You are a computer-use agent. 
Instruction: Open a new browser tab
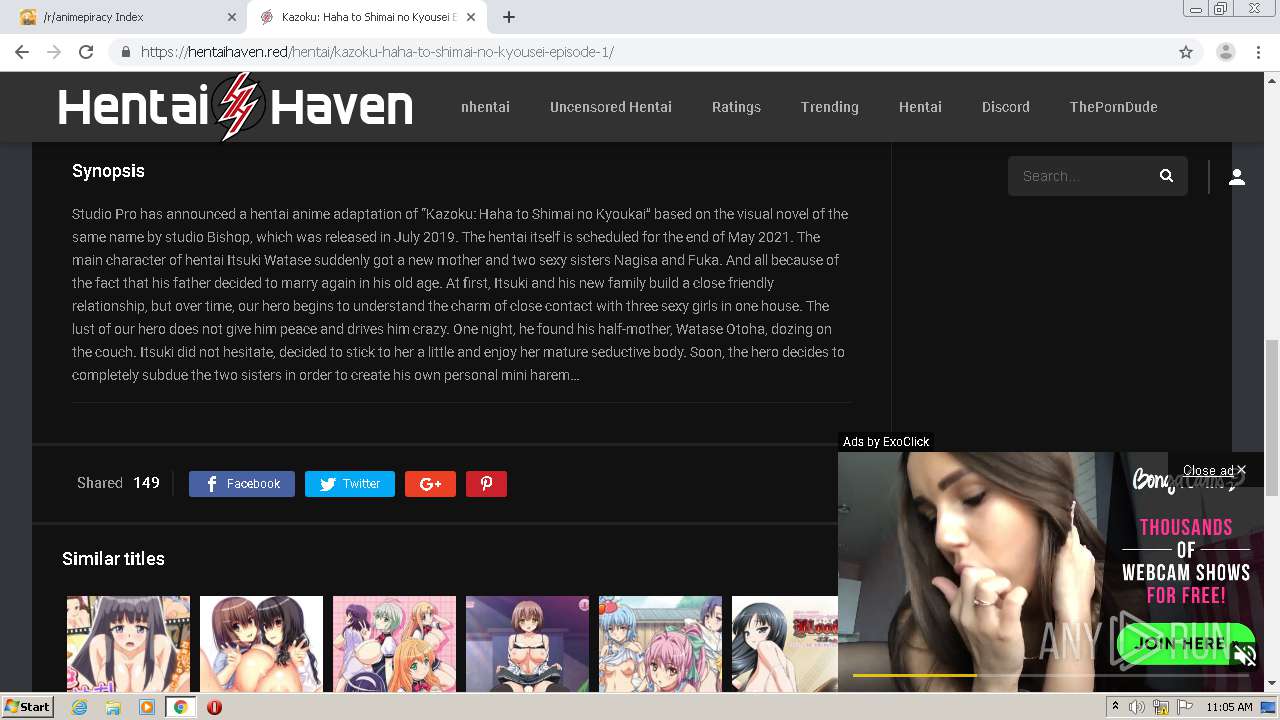pos(509,17)
